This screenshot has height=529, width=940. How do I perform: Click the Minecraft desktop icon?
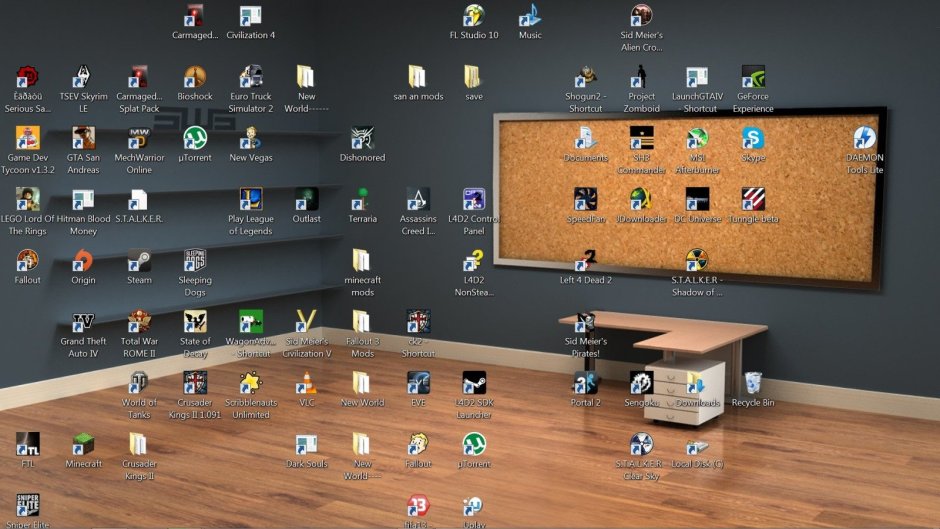[84, 445]
